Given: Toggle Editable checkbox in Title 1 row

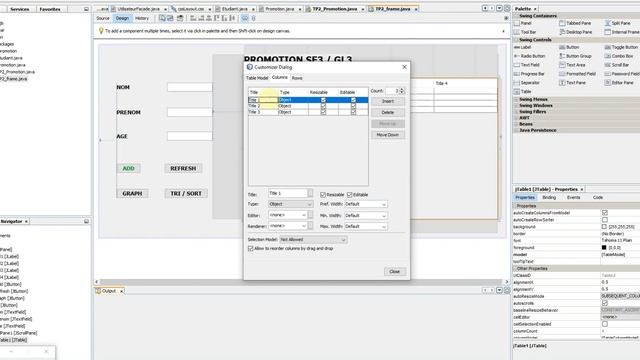Looking at the screenshot, I should coord(353,100).
